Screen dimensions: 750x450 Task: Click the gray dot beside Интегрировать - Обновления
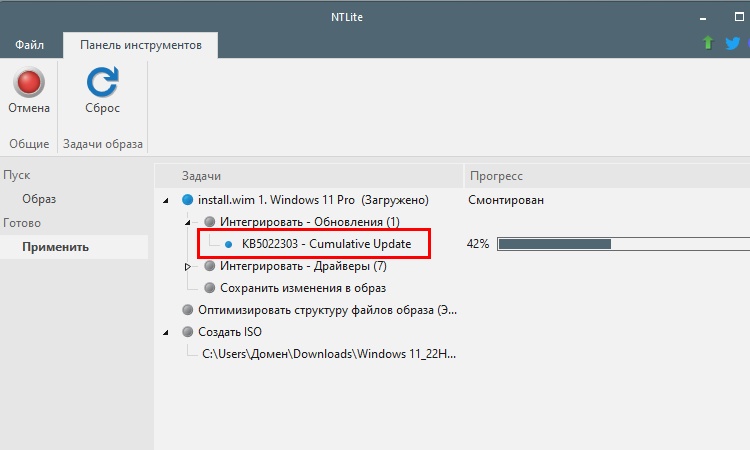[210, 222]
